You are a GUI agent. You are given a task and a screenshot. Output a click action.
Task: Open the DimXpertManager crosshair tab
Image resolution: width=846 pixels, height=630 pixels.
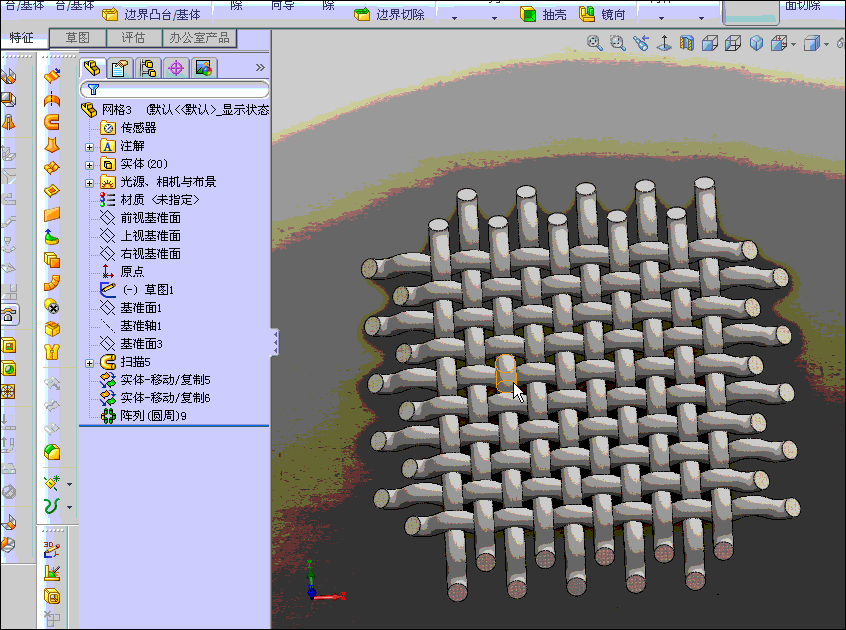[176, 69]
